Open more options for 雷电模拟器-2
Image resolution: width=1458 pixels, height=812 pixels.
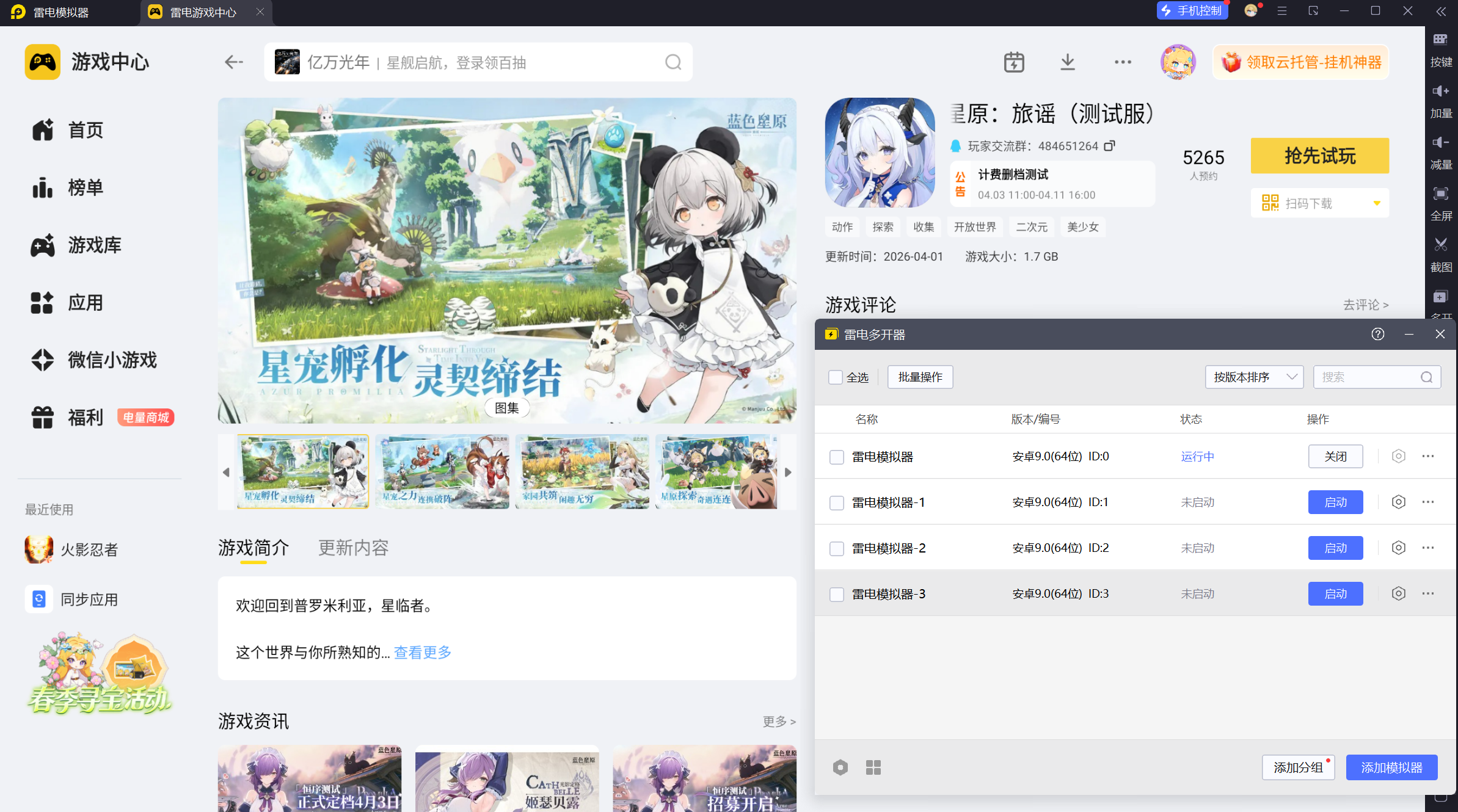[1427, 548]
